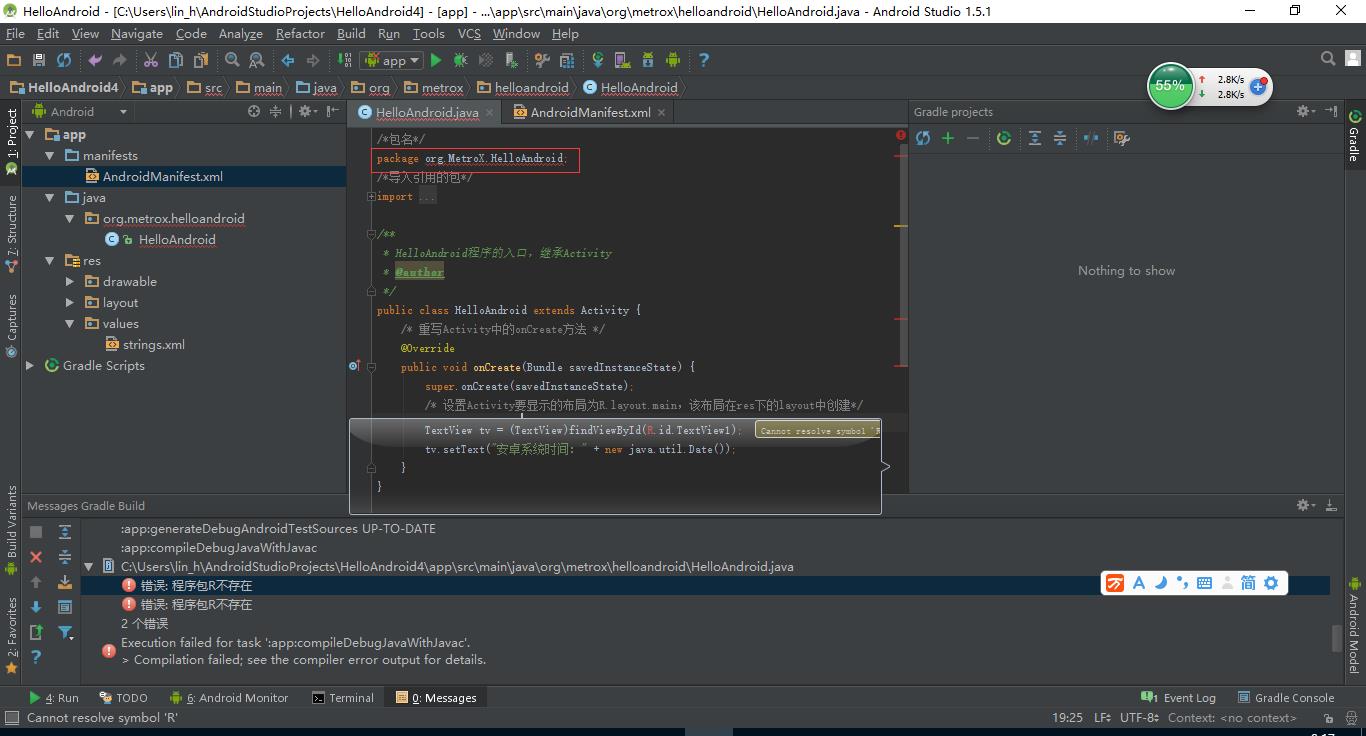This screenshot has height=736, width=1366.
Task: Open the Refactor menu
Action: [x=300, y=33]
